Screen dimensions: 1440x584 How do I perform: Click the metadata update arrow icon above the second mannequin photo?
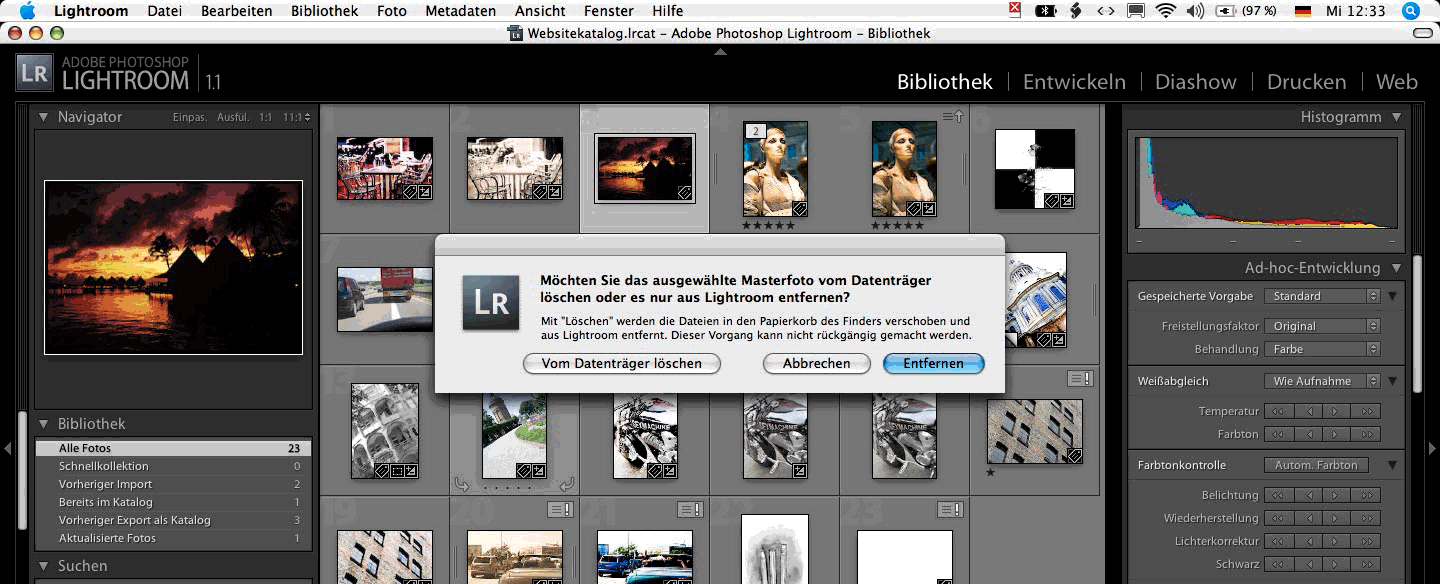953,116
